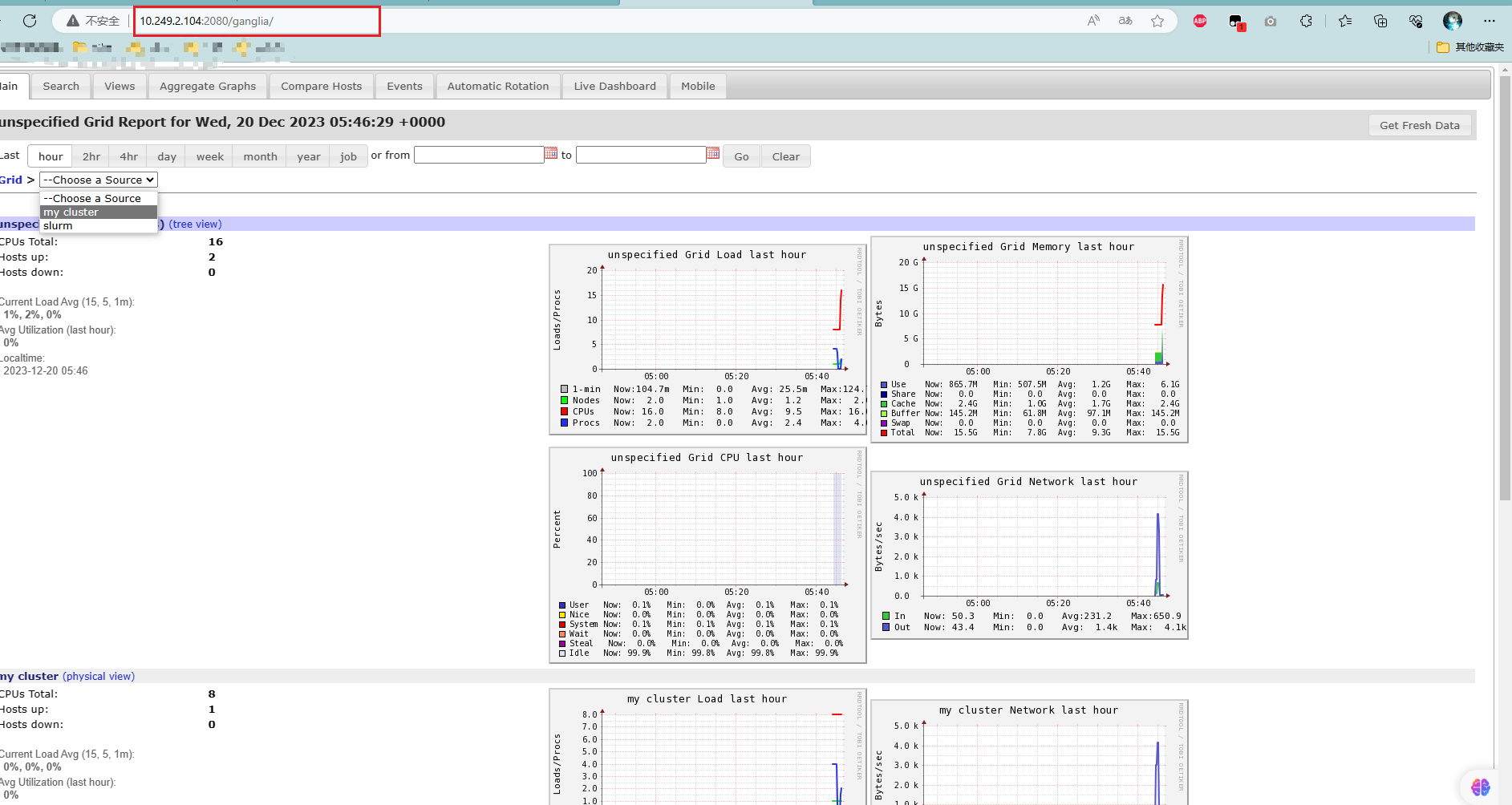Click the translate page icon
The height and width of the screenshot is (805, 1512).
point(1125,21)
